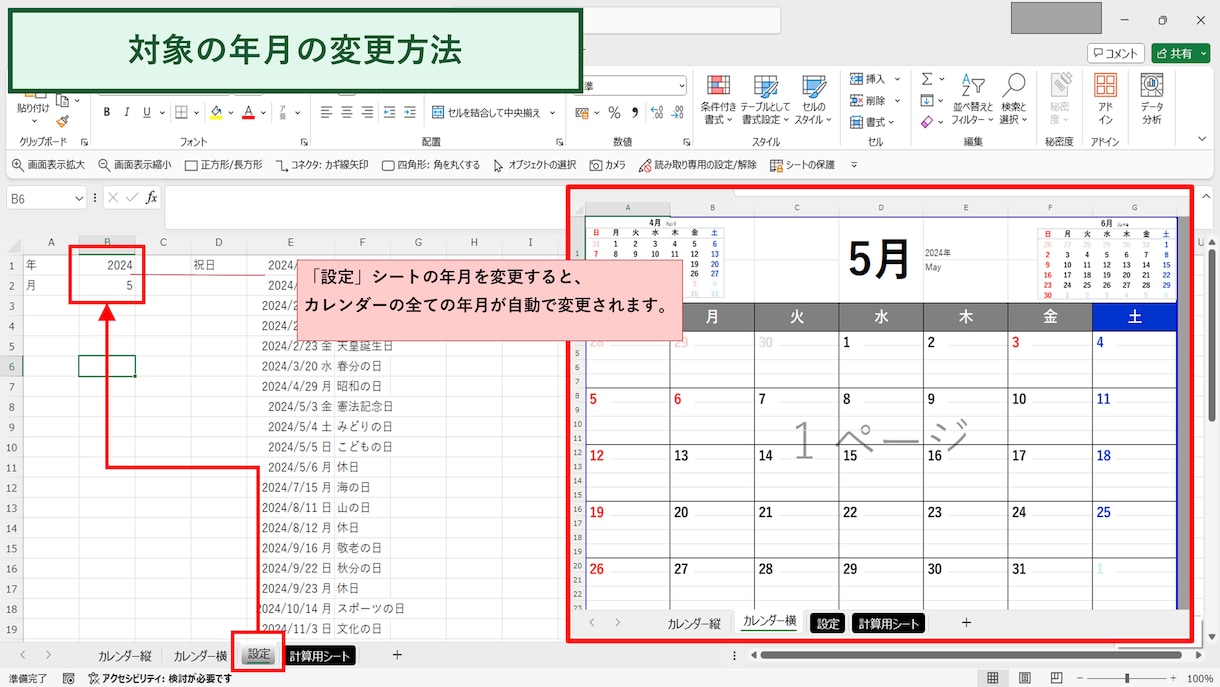Click the カメラ camera tool
This screenshot has height=687, width=1220.
pos(607,165)
